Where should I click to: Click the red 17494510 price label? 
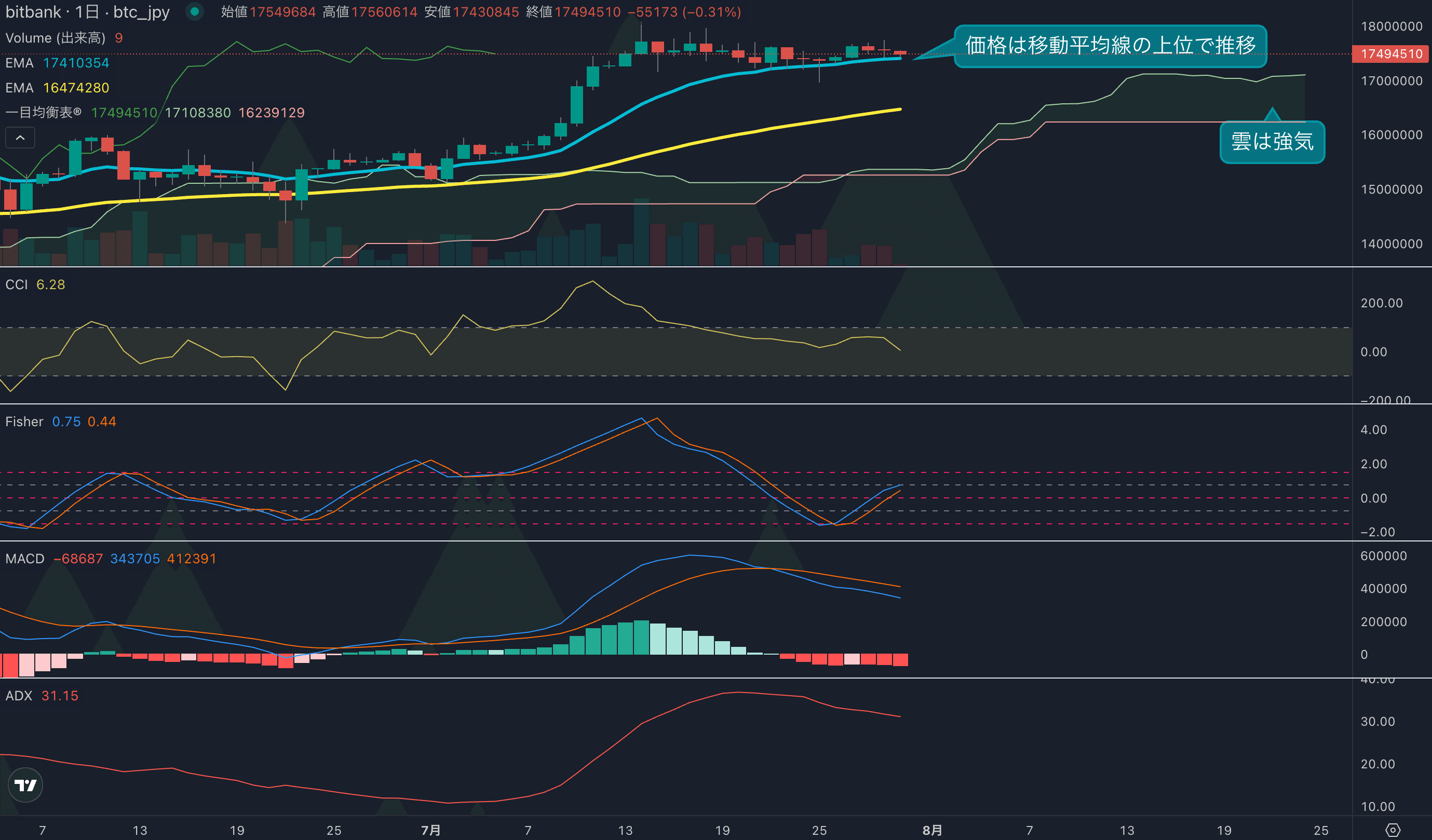coord(1391,54)
